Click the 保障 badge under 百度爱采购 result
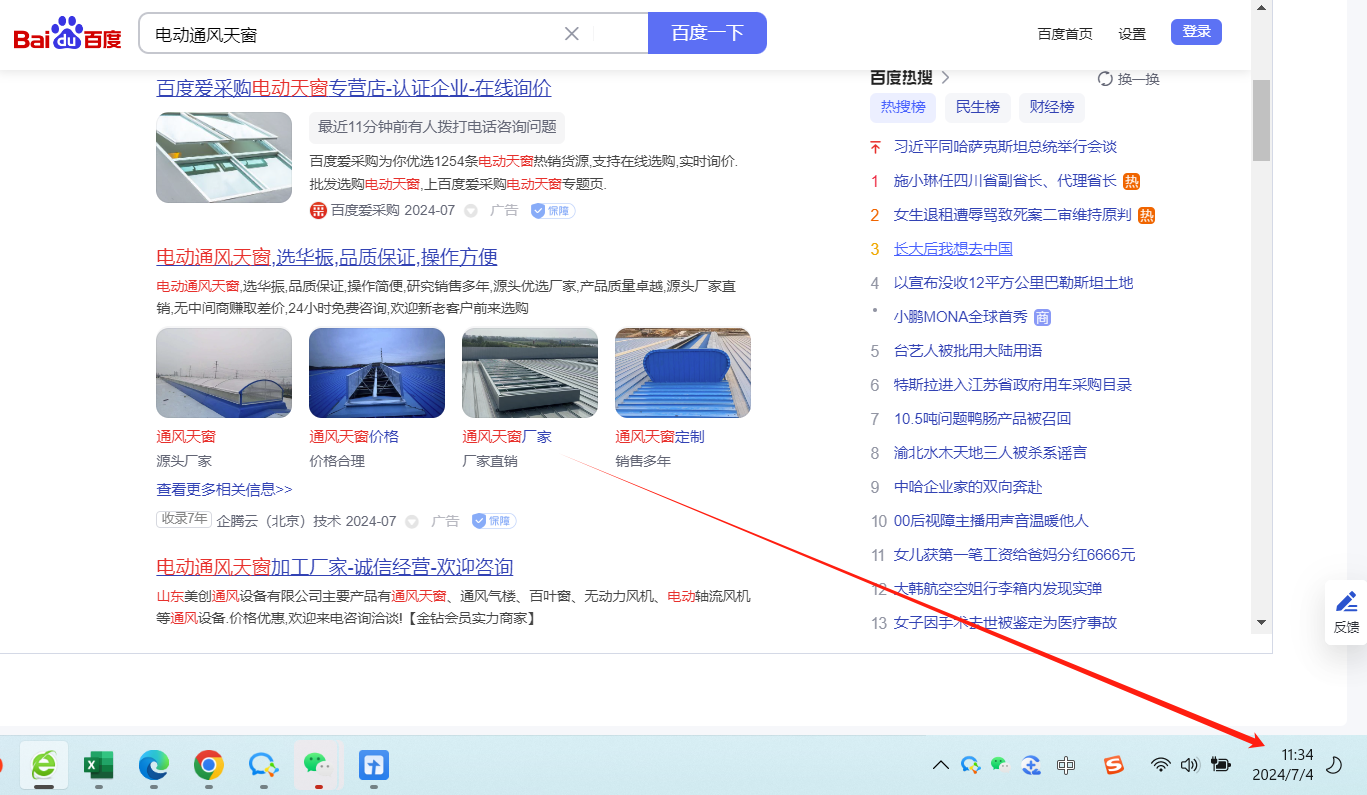 coord(552,211)
